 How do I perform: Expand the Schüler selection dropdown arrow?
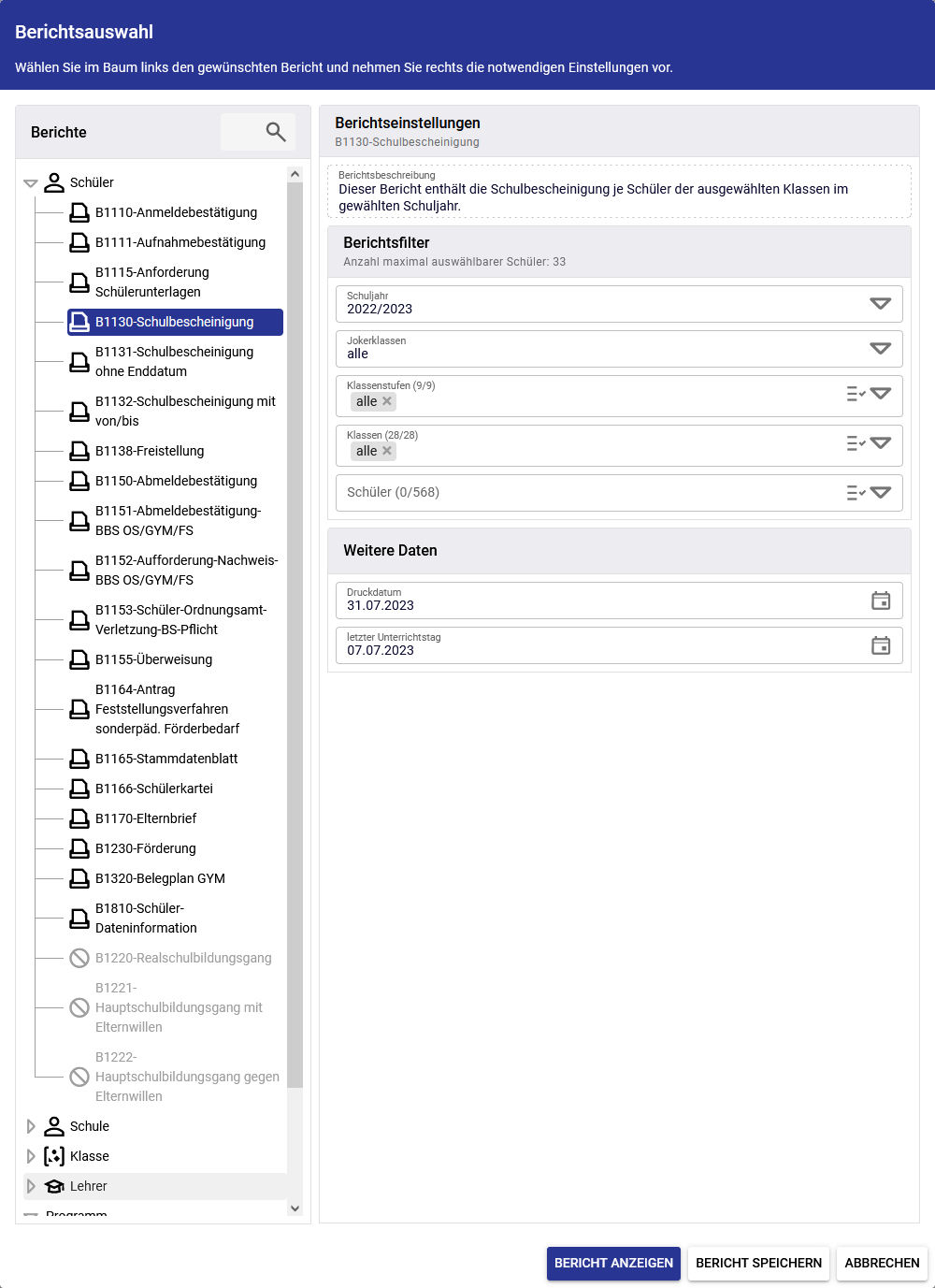tap(881, 493)
